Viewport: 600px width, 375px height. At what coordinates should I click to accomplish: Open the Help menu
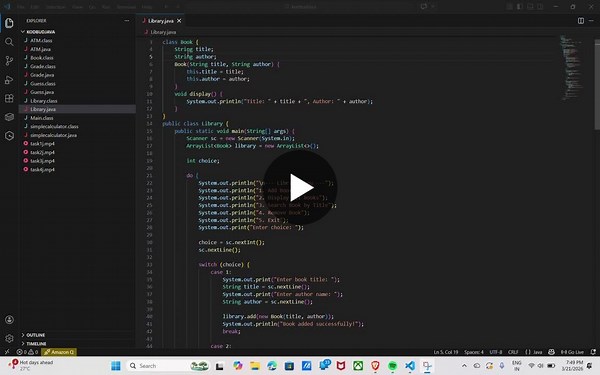pyautogui.click(x=147, y=7)
